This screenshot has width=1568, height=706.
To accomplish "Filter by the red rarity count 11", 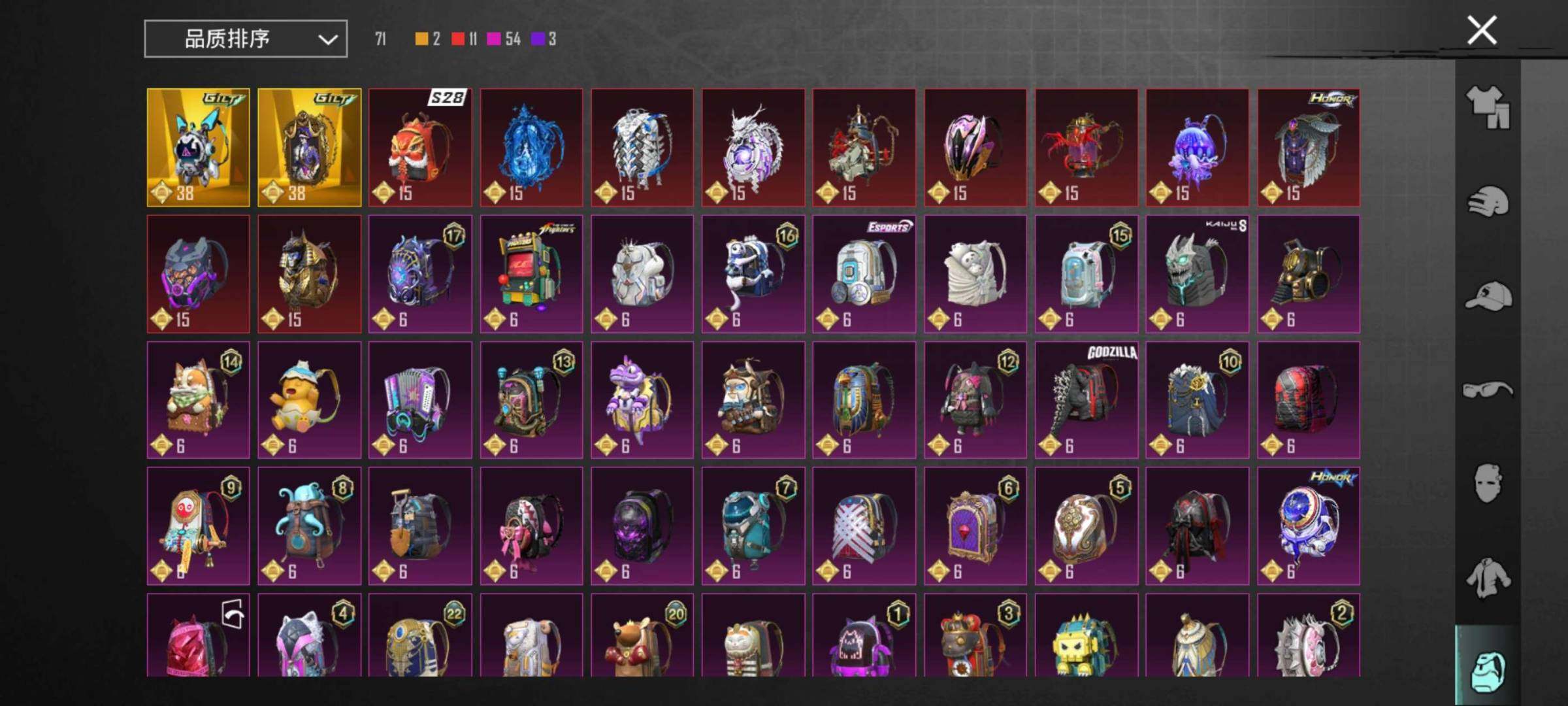I will (465, 39).
